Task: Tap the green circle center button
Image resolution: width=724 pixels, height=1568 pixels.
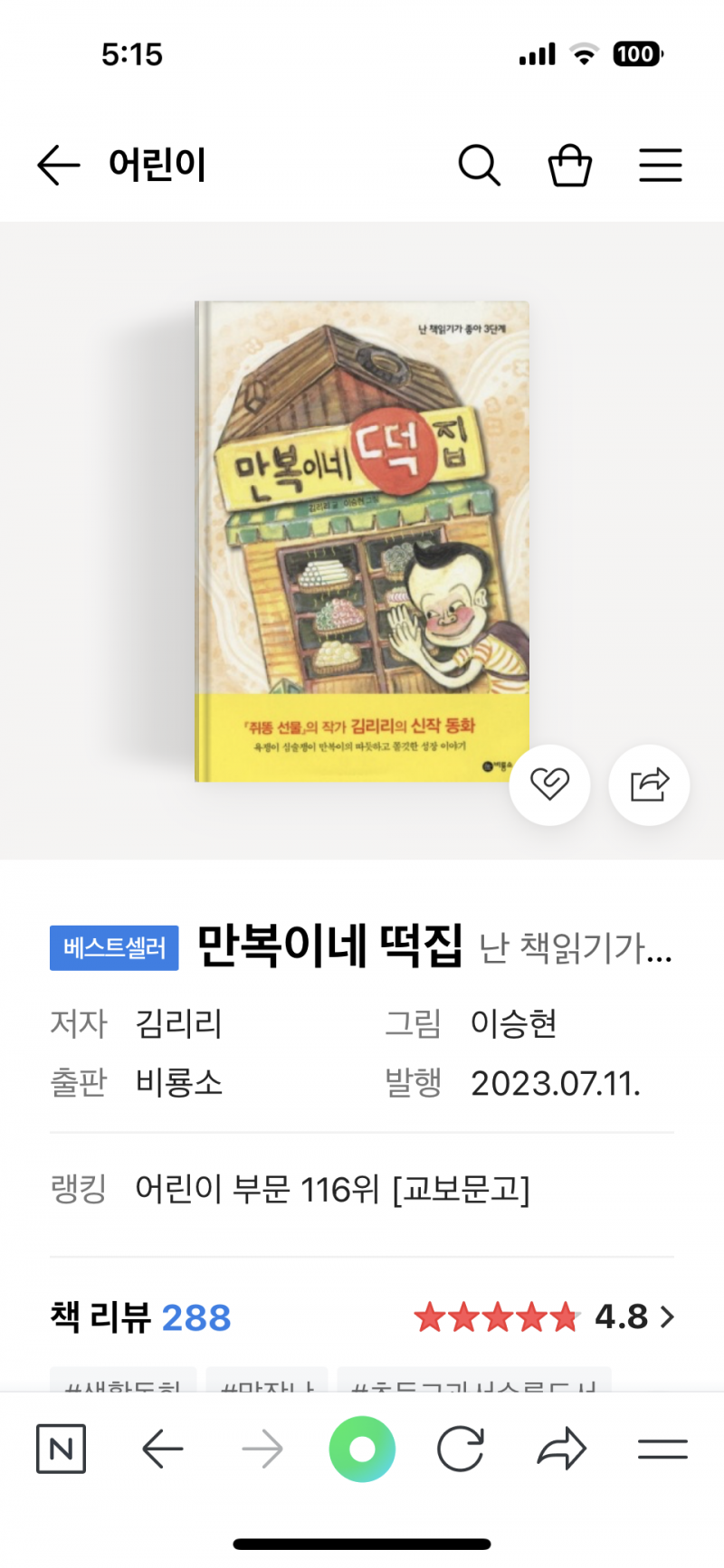Action: pyautogui.click(x=362, y=1449)
